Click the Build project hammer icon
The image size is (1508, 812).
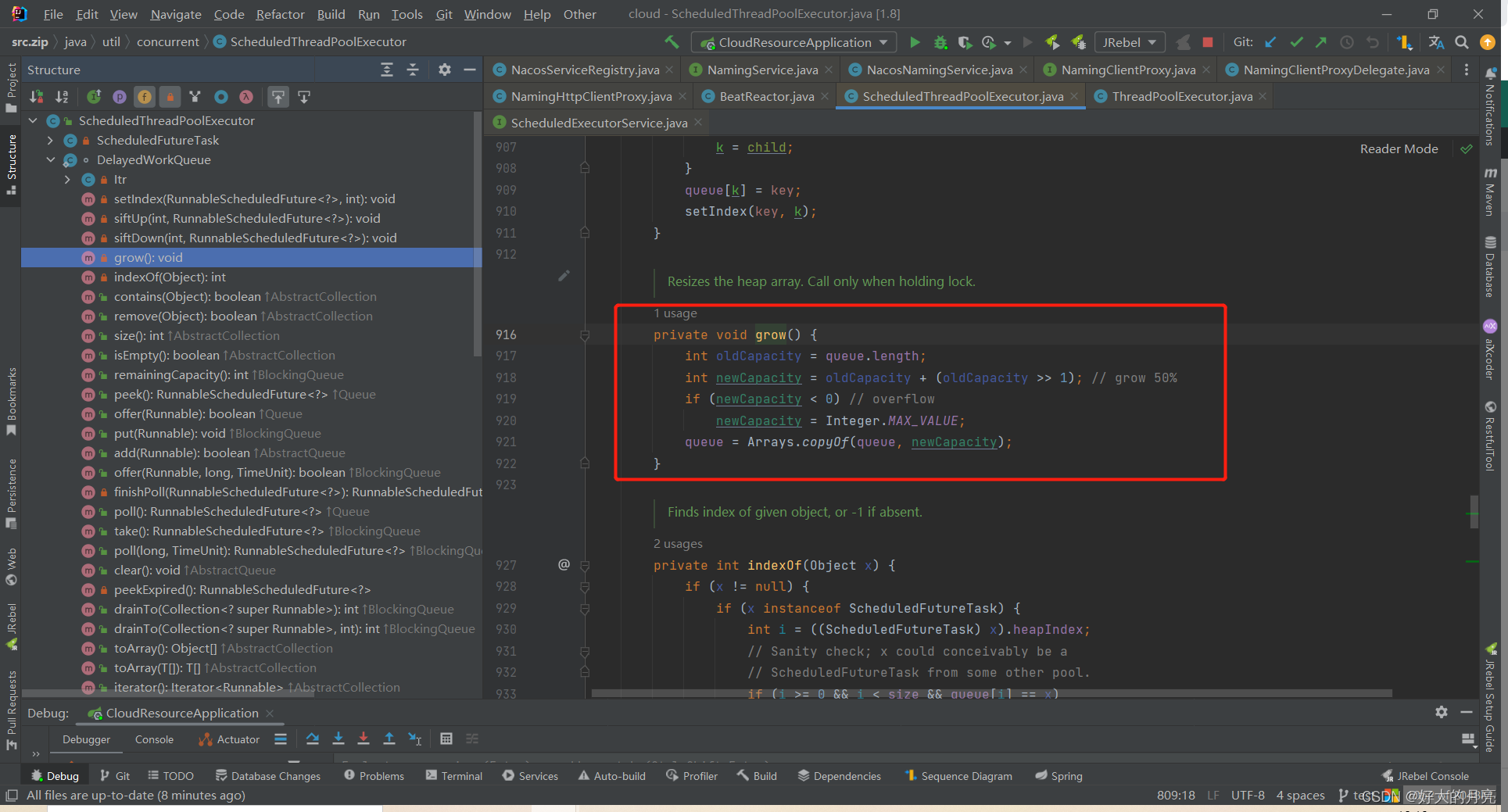pyautogui.click(x=672, y=42)
